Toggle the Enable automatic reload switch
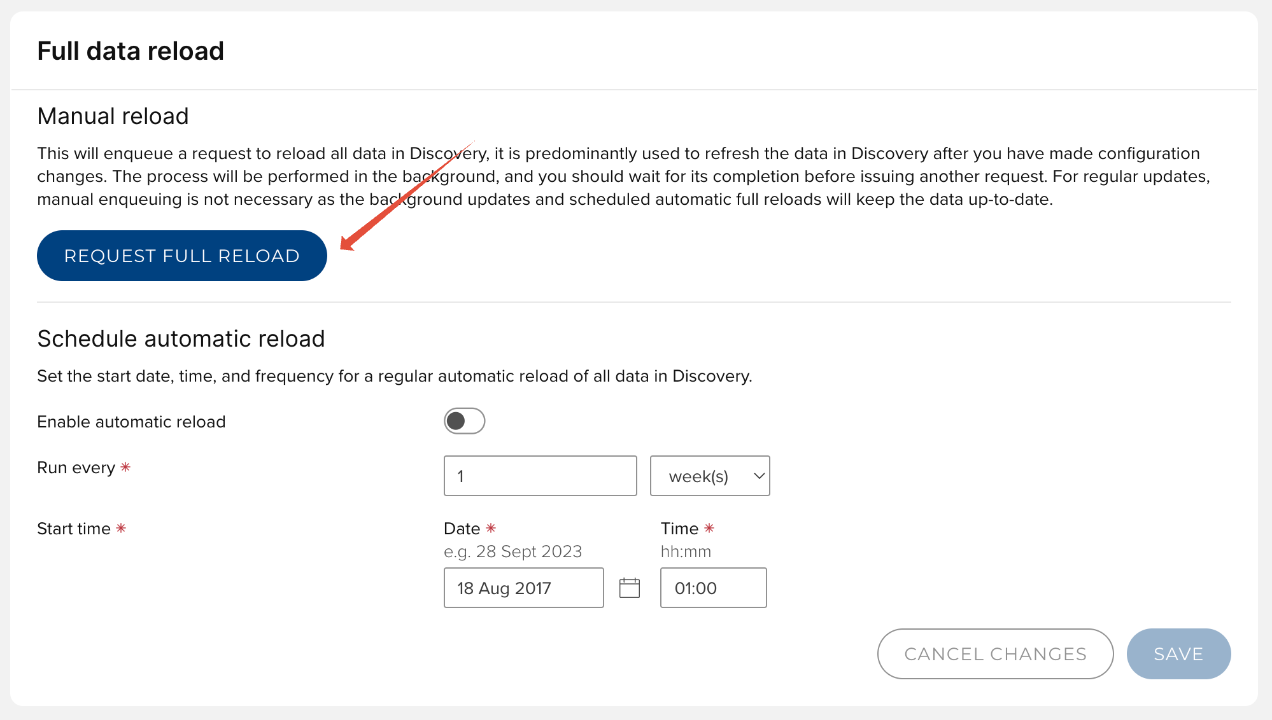This screenshot has width=1272, height=720. (x=464, y=421)
